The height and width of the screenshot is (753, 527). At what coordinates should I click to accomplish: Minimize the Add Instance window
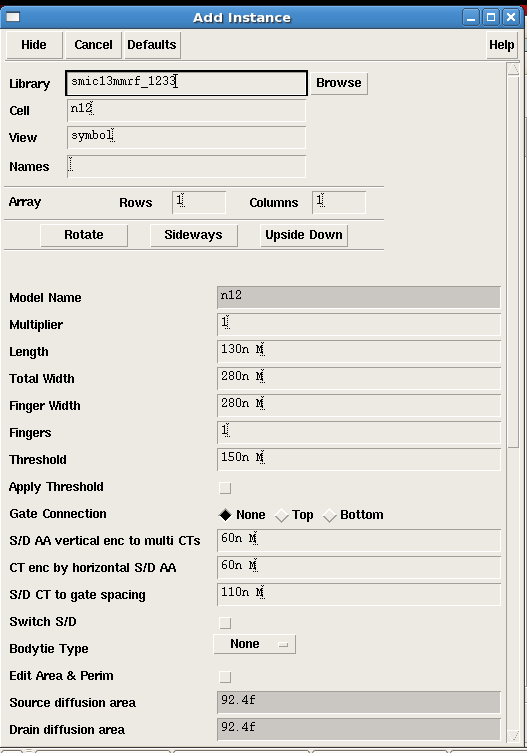coord(471,18)
